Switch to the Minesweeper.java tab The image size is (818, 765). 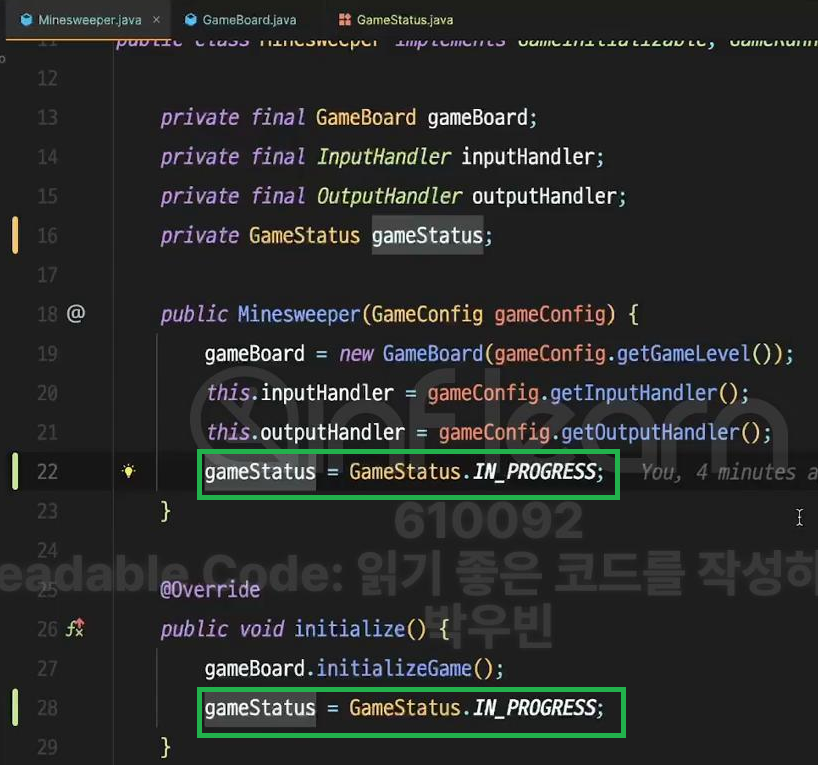click(89, 20)
